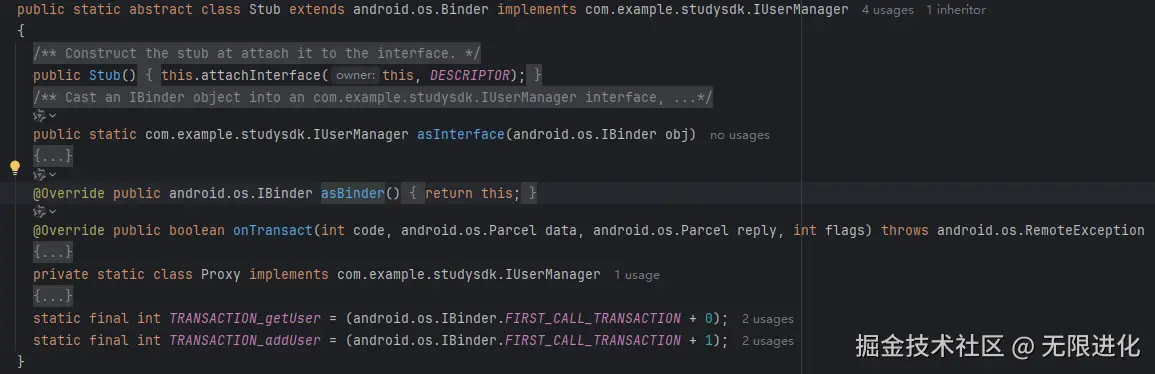The height and width of the screenshot is (374, 1155).
Task: Open '2 usages' hint for TRANSACTION_addUser
Action: click(768, 342)
